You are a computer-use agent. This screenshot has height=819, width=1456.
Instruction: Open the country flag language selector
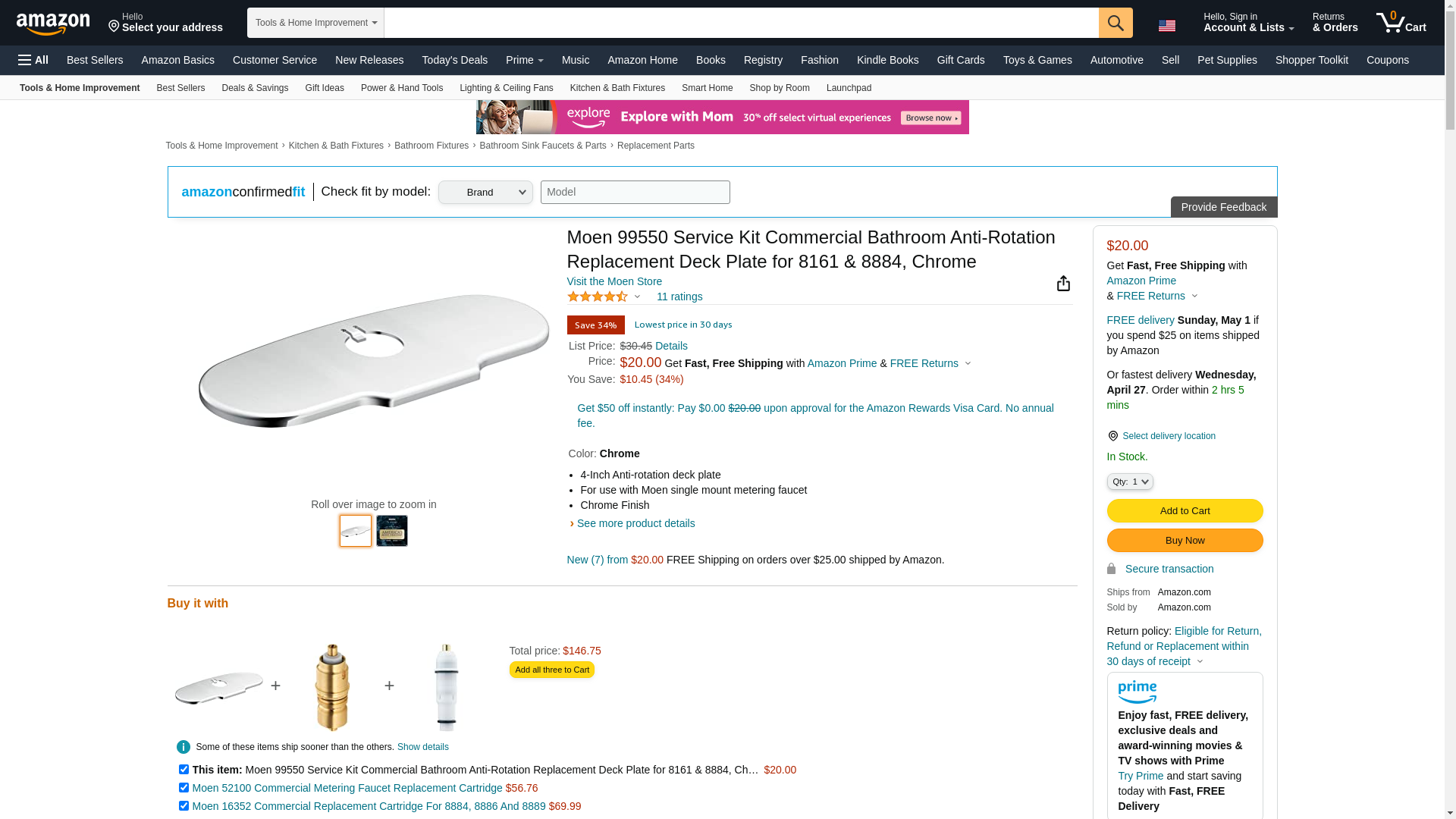1167,26
